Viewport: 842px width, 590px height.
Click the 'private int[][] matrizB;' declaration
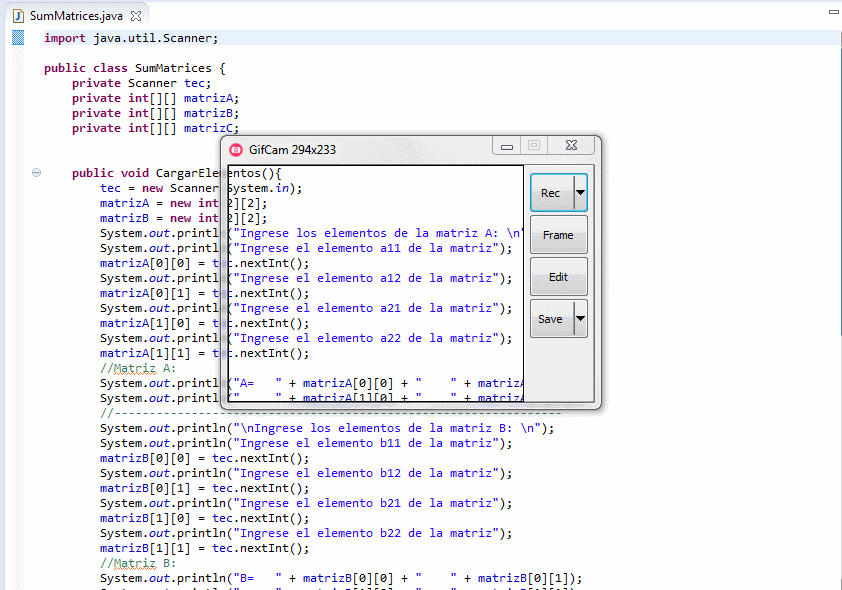click(156, 113)
